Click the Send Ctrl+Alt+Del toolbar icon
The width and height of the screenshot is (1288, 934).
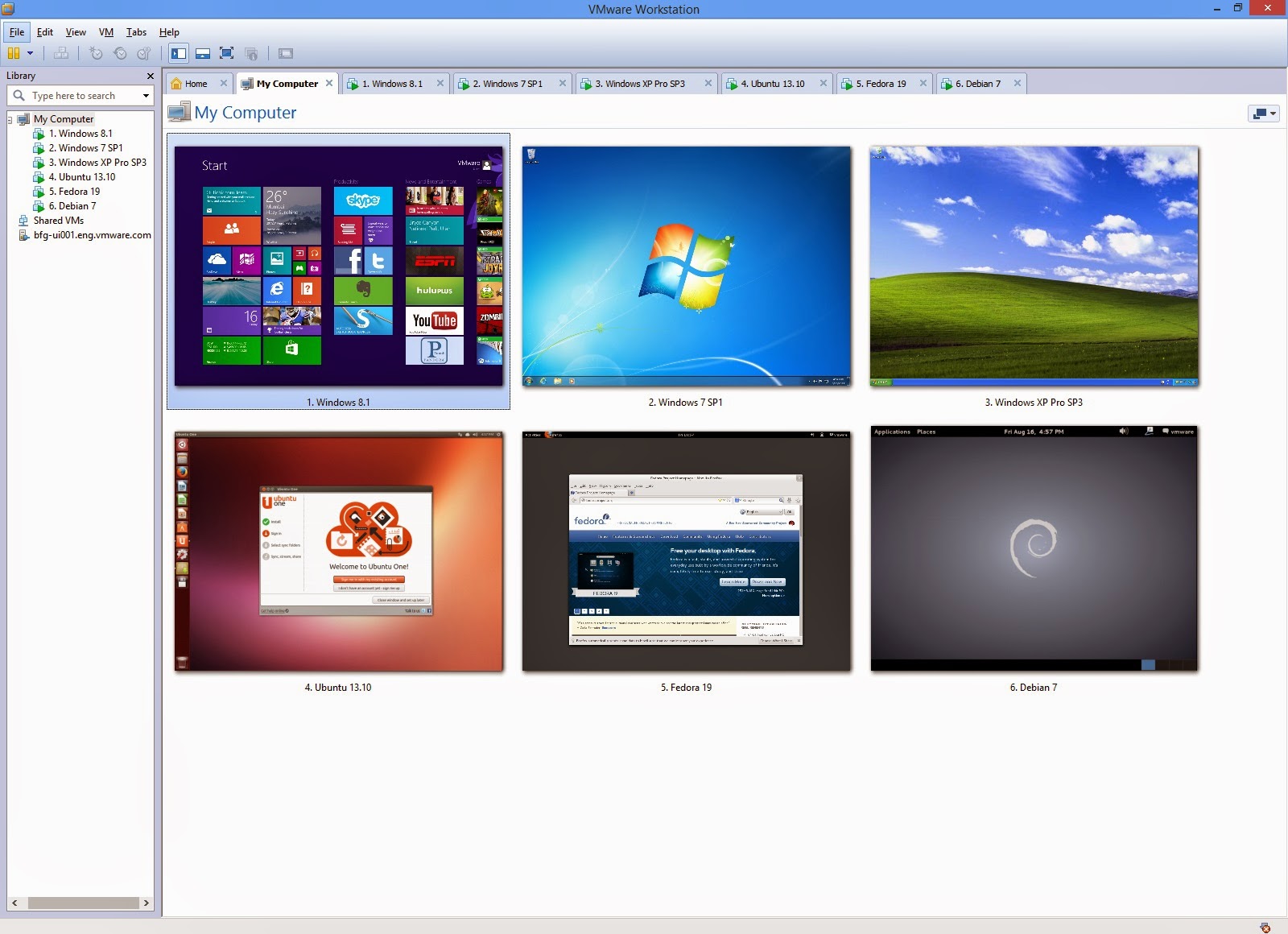coord(61,54)
